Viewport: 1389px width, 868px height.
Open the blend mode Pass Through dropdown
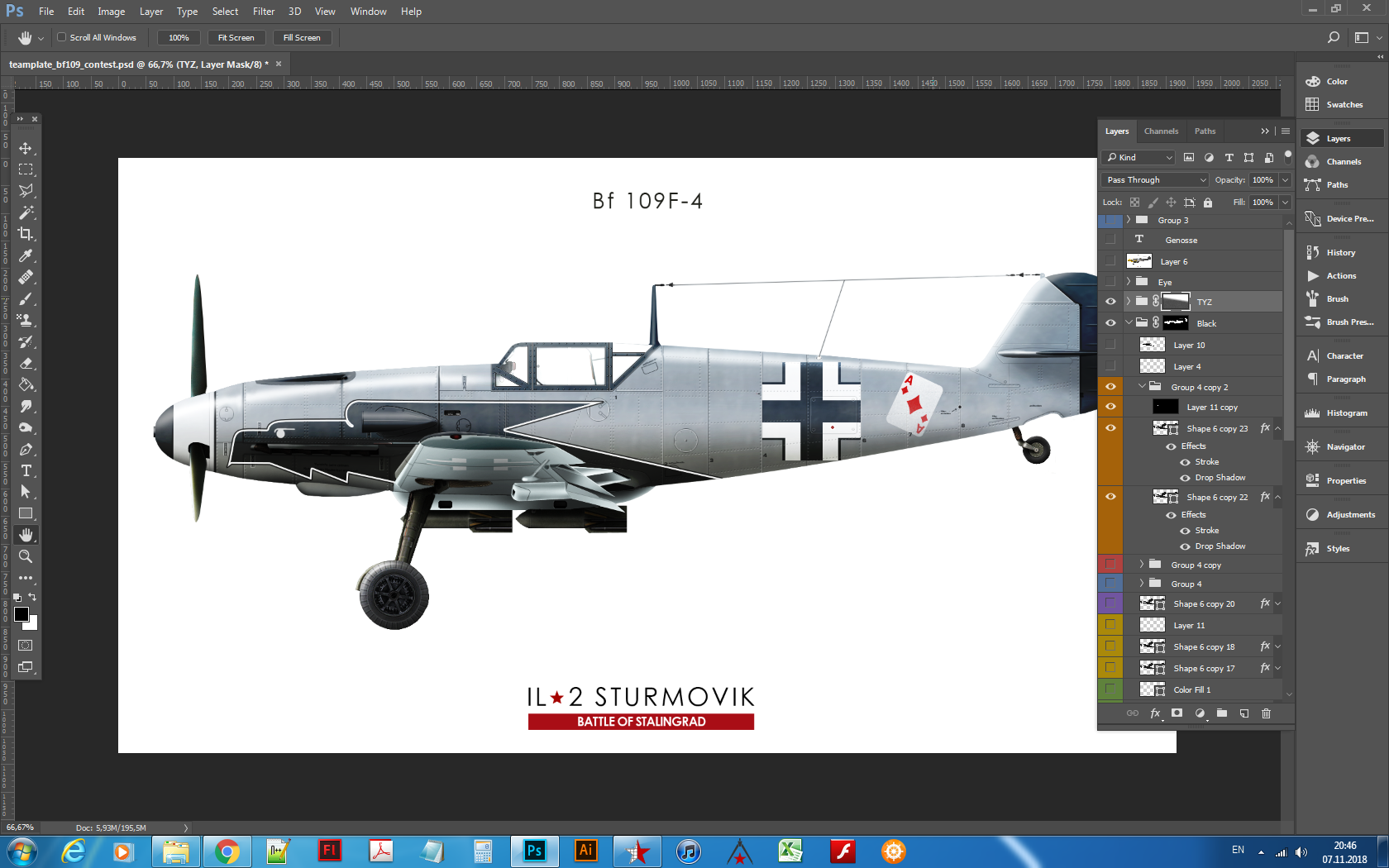[x=1156, y=180]
